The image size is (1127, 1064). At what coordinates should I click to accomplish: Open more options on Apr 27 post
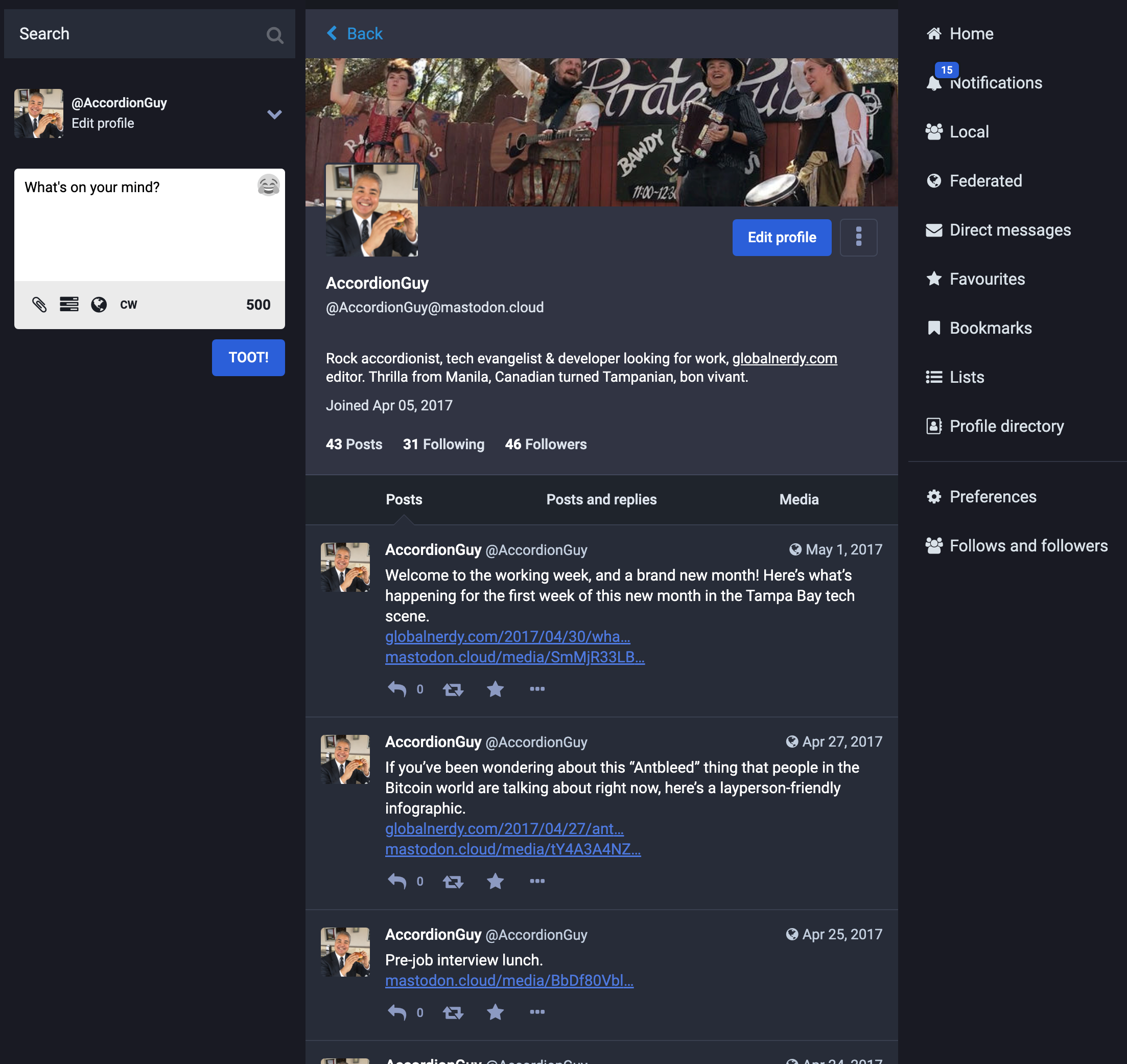(x=537, y=881)
